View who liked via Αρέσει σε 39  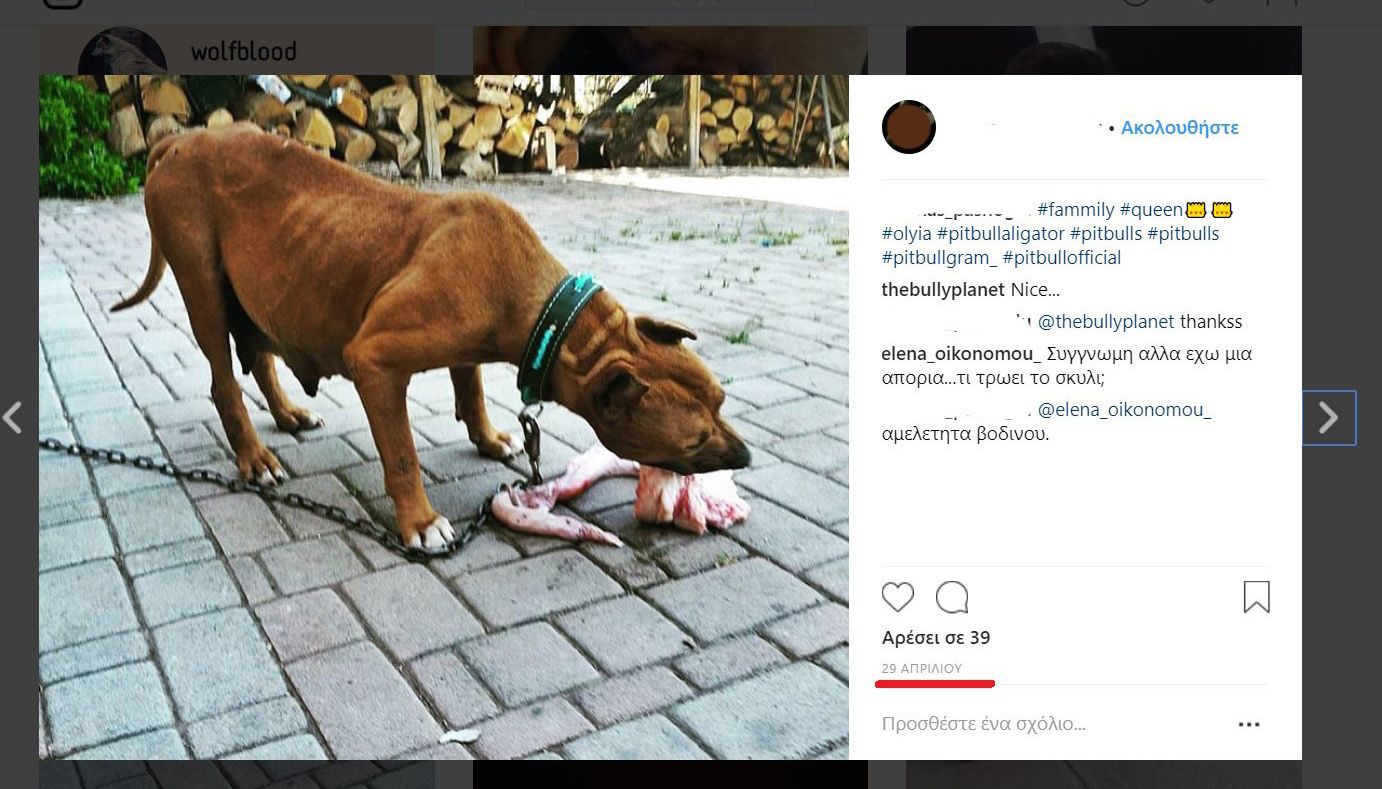935,637
